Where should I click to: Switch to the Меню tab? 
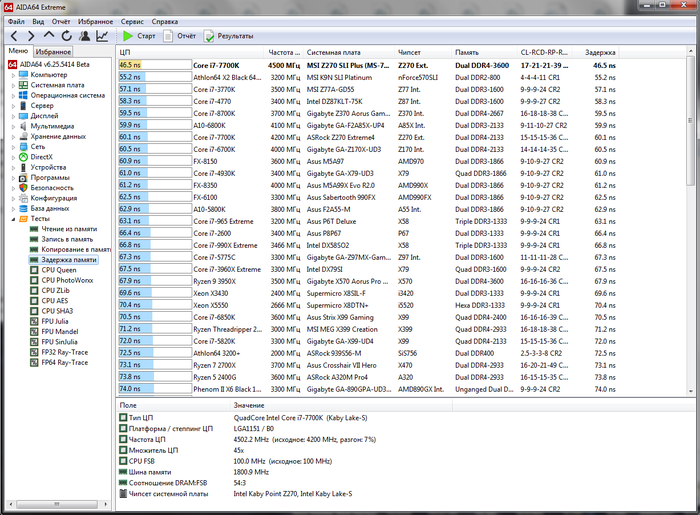18,51
